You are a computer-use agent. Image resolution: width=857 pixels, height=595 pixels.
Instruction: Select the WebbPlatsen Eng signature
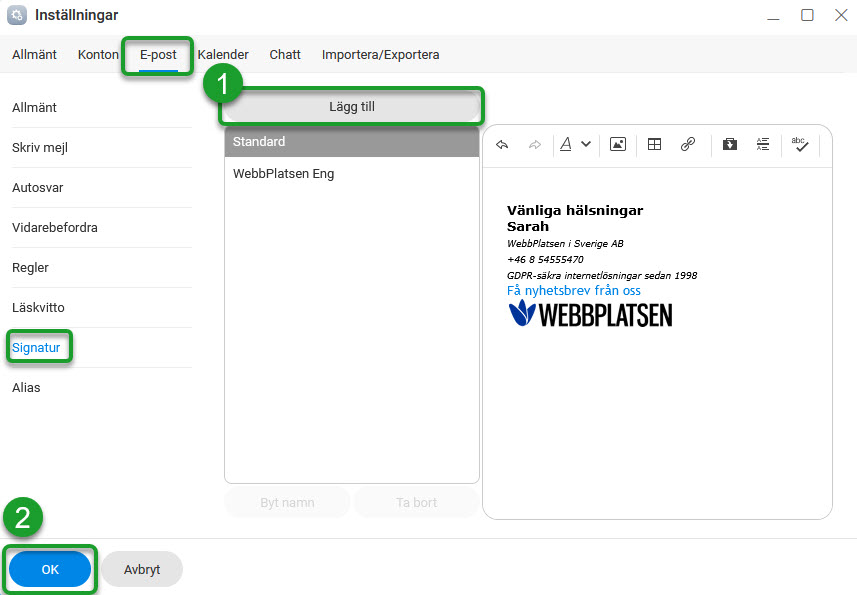(284, 174)
